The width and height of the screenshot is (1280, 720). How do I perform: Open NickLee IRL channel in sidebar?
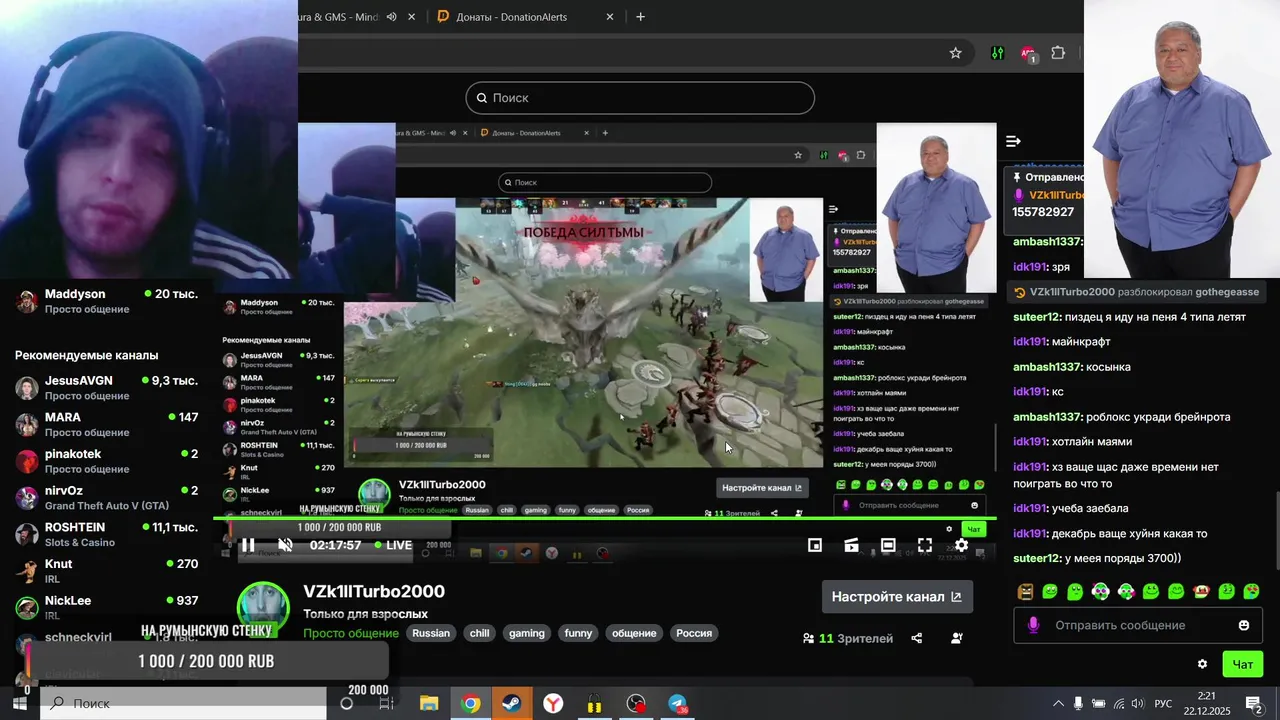click(105, 607)
